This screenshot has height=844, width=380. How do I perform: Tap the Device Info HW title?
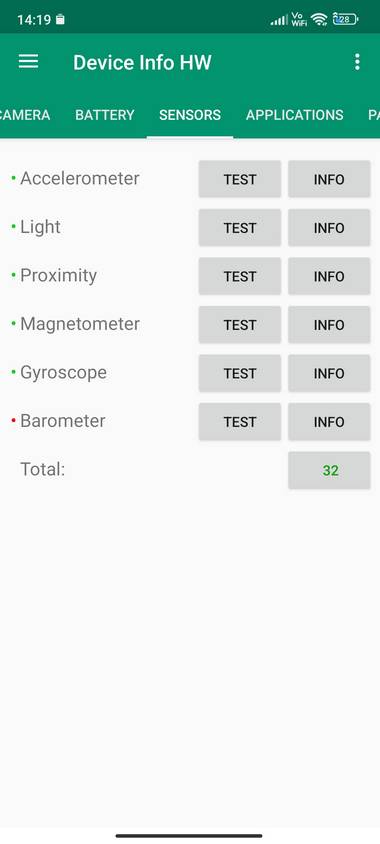click(x=142, y=62)
